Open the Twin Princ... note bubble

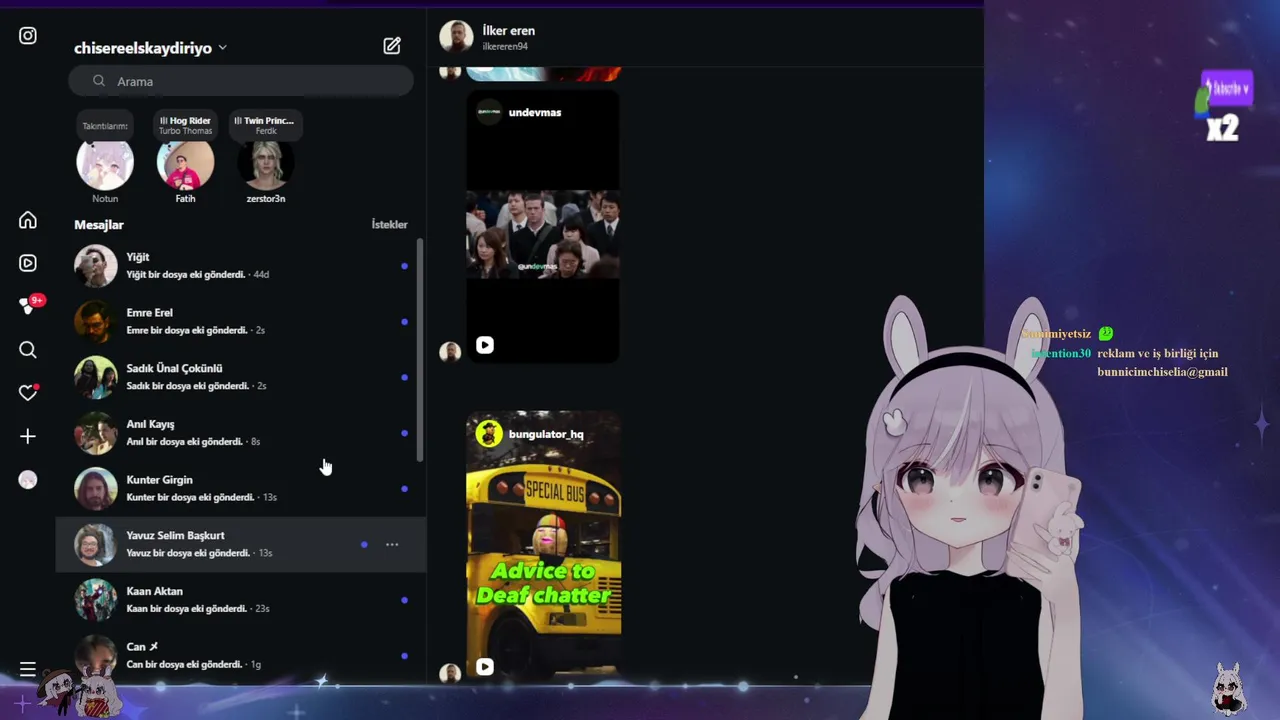pos(265,125)
